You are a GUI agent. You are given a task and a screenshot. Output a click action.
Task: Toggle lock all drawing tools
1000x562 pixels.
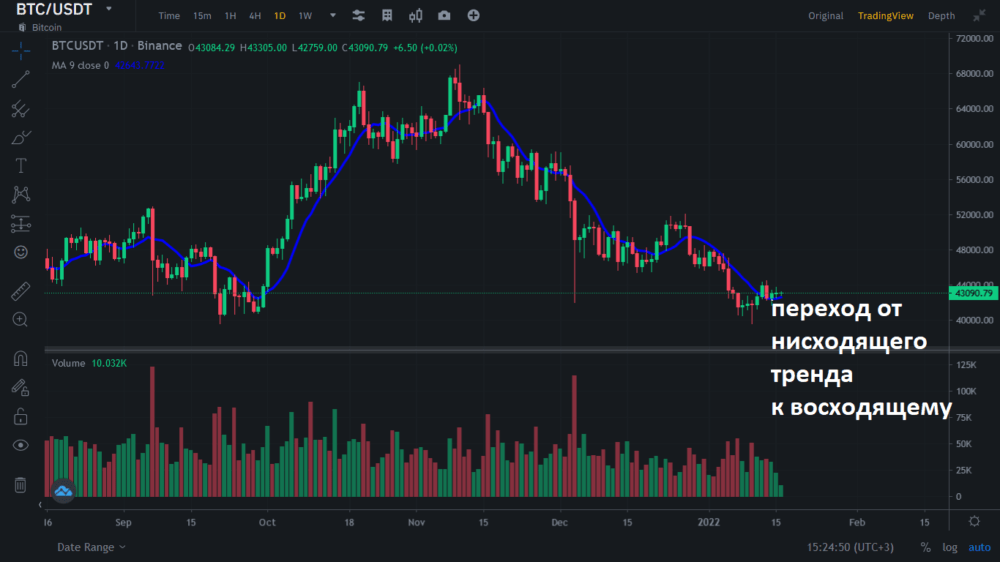pyautogui.click(x=20, y=416)
